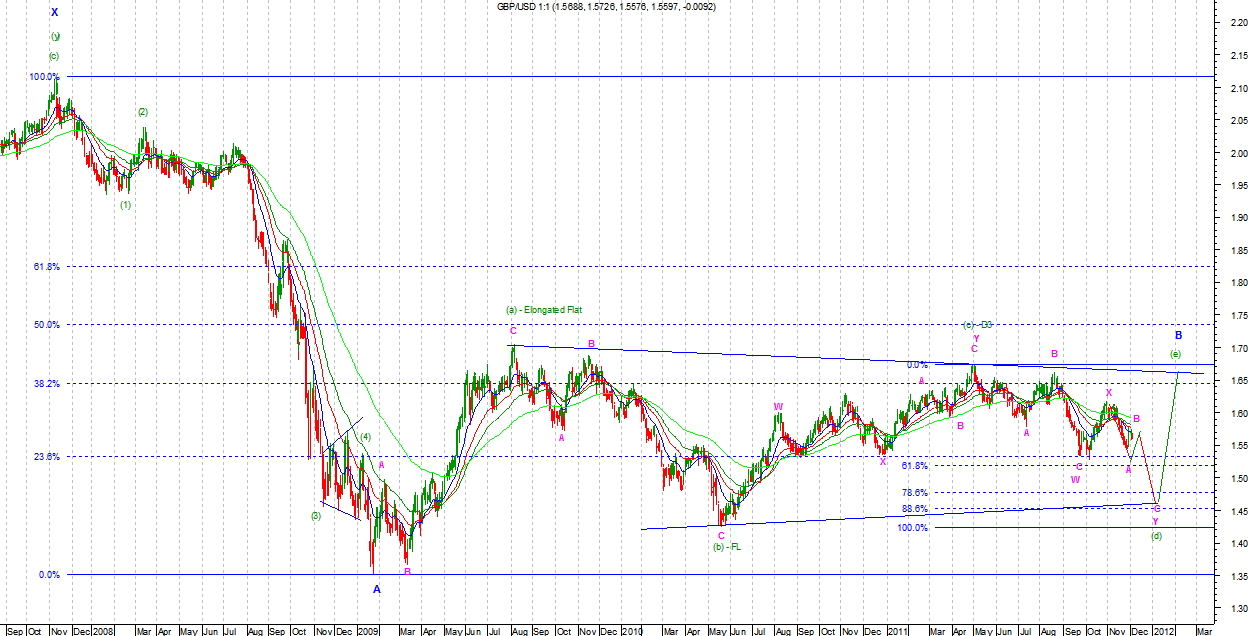Select the 38.2% Fibonacci retracement label
The image size is (1250, 636).
[x=46, y=384]
